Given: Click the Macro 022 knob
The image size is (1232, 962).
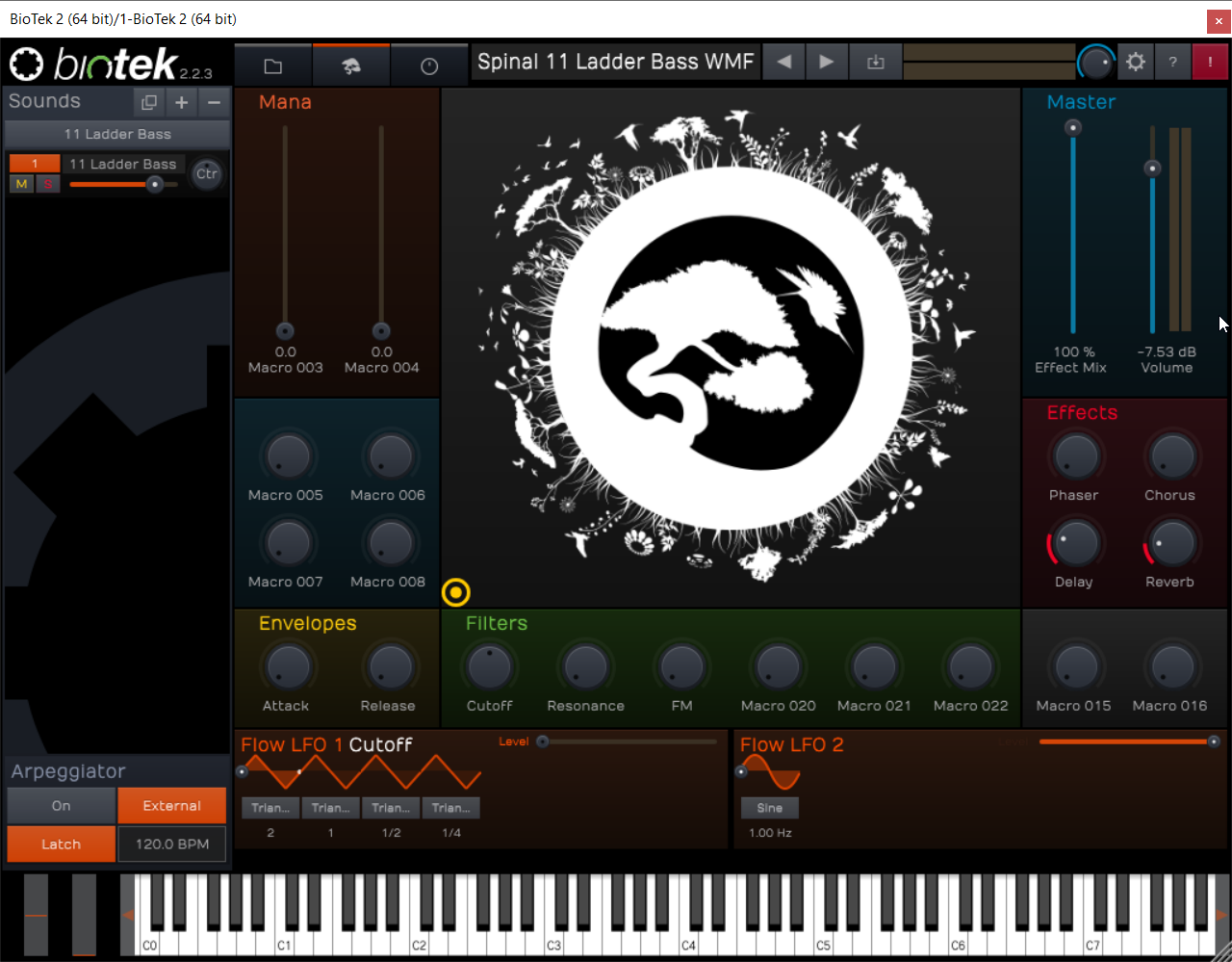Looking at the screenshot, I should [970, 666].
